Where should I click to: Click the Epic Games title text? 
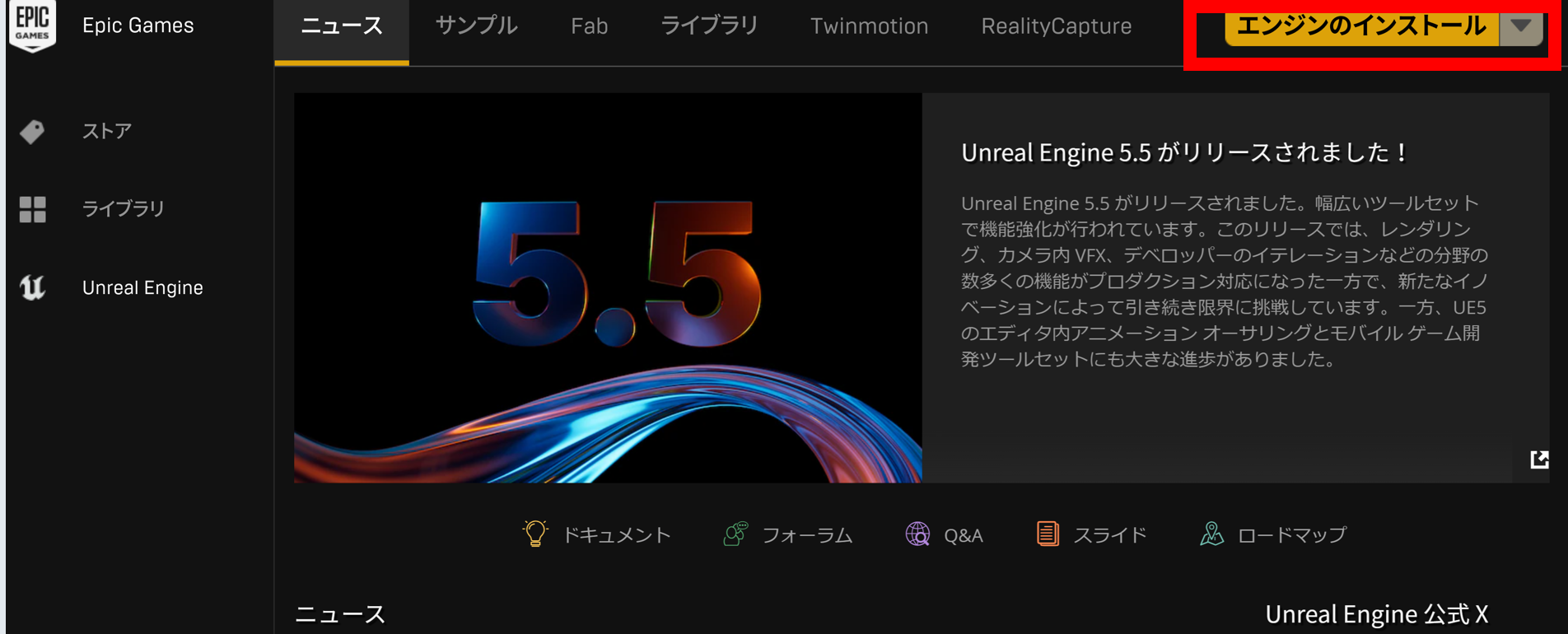(x=138, y=26)
